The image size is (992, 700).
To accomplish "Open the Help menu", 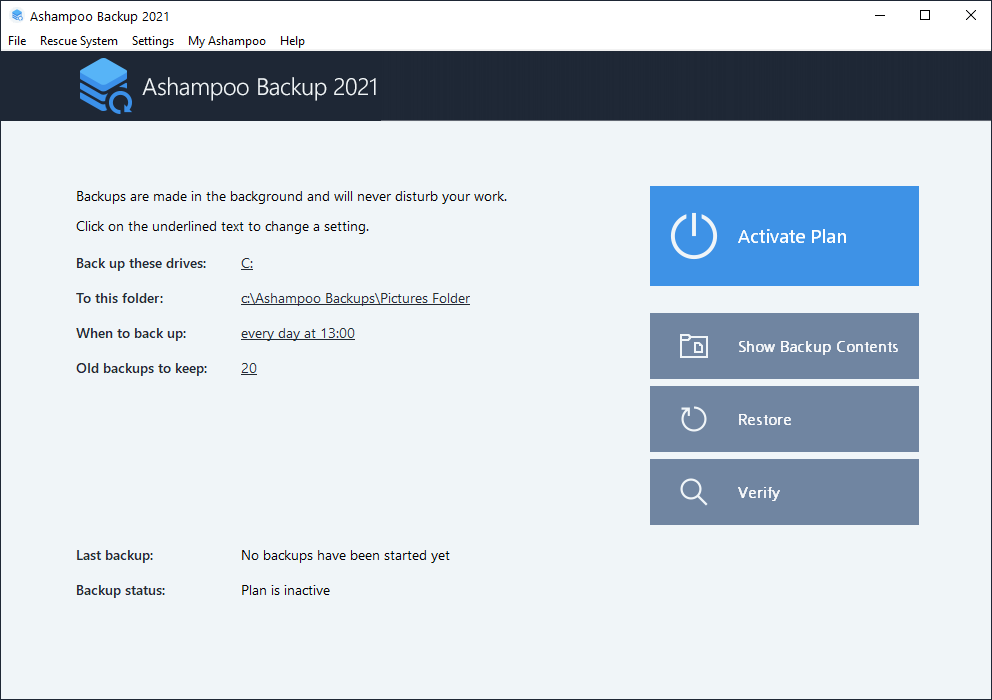I will [x=292, y=41].
